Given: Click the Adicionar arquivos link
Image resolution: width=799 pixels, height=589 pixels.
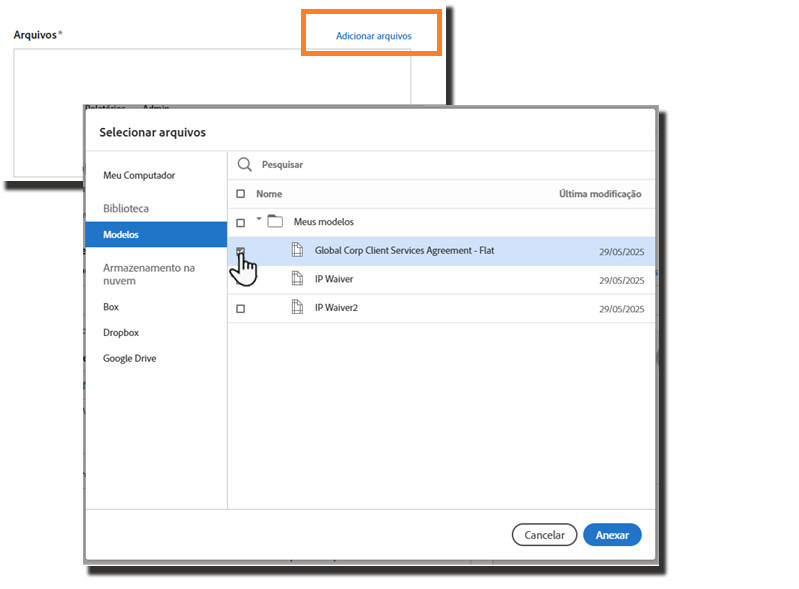Looking at the screenshot, I should click(x=373, y=36).
